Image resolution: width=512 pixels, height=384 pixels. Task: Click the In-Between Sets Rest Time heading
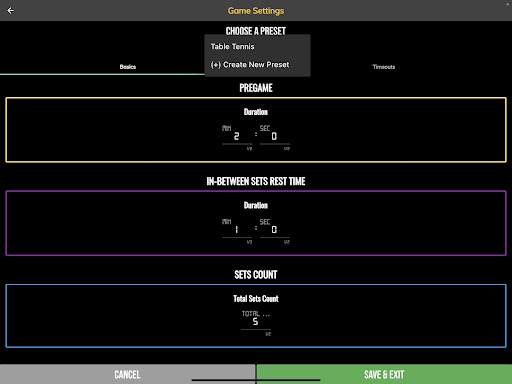[x=256, y=181]
